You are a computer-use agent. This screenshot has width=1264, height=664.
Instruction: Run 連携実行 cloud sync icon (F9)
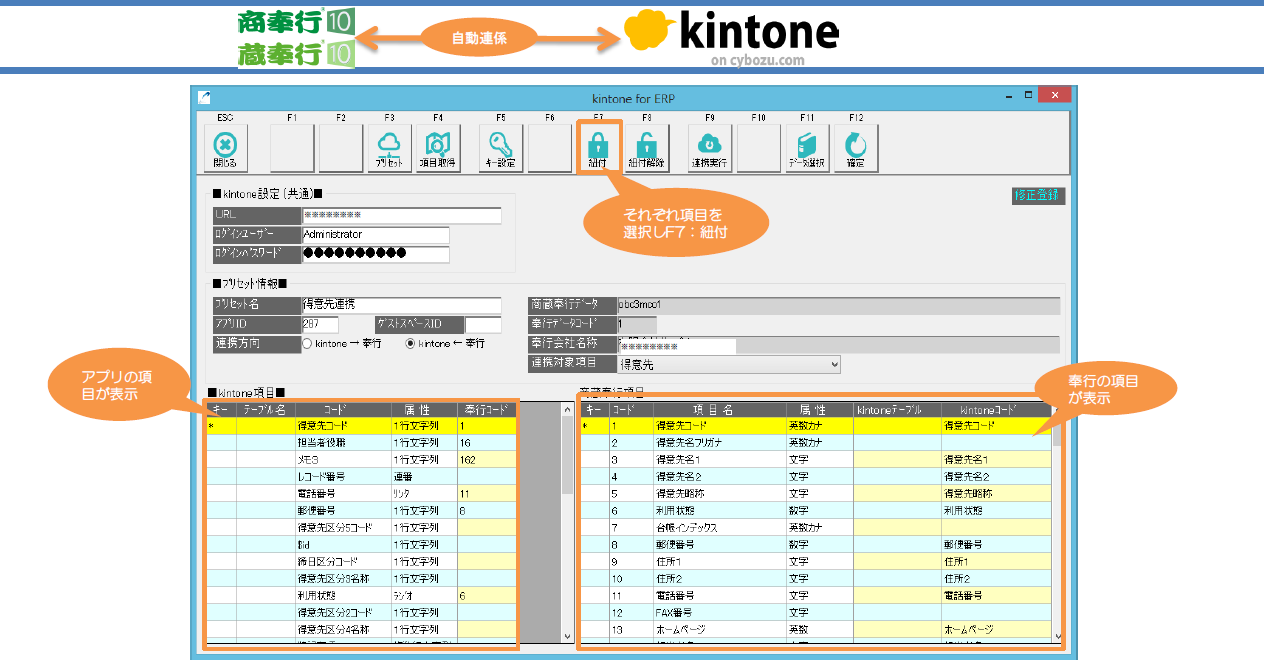coord(709,148)
